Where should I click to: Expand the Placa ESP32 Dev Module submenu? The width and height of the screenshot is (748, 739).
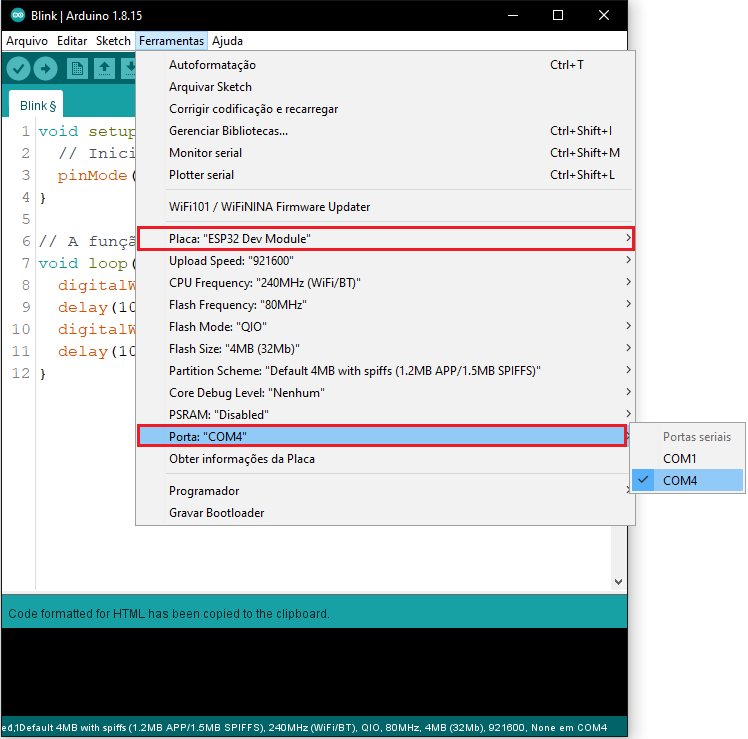click(385, 239)
